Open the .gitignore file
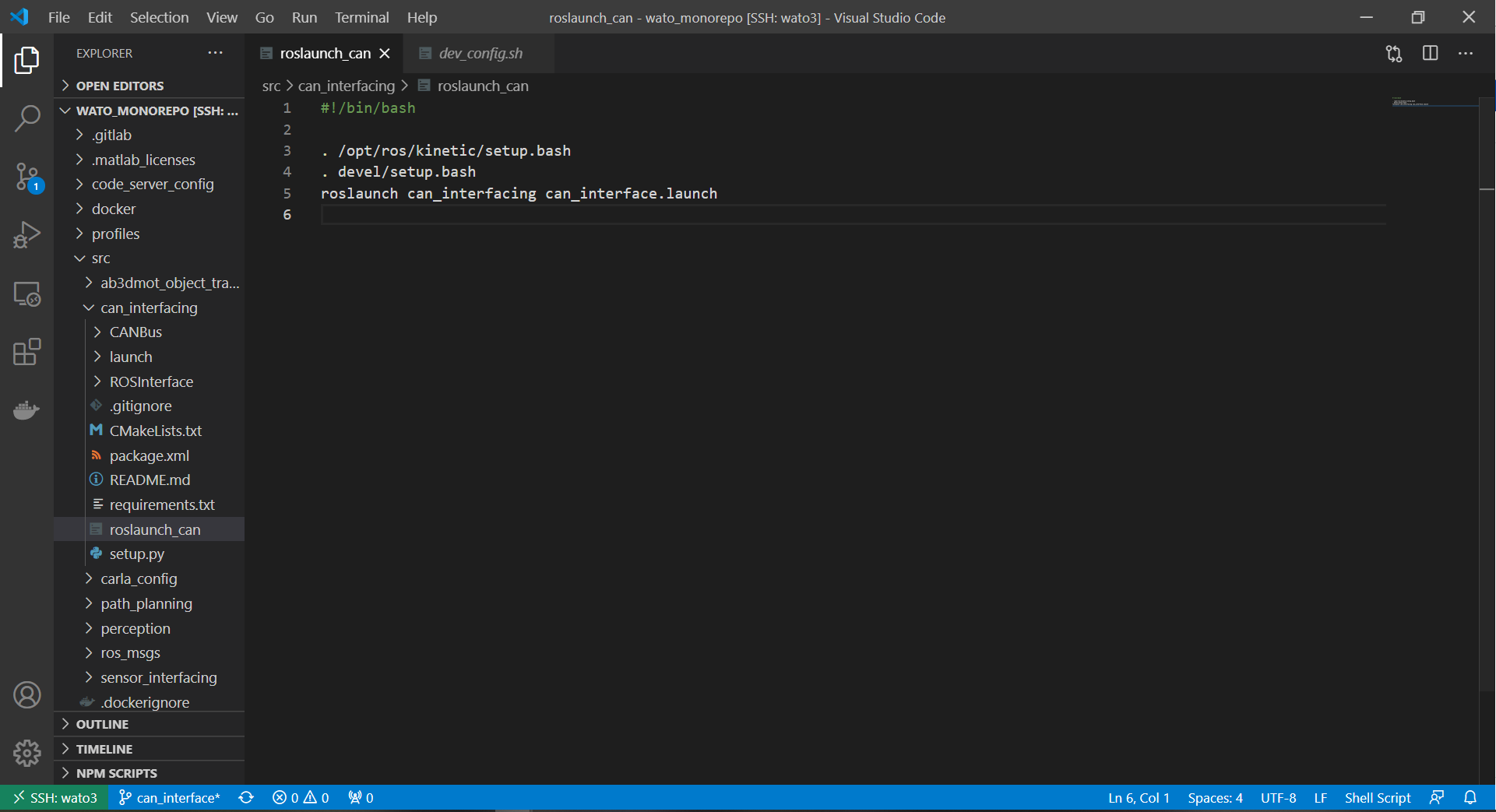This screenshot has width=1496, height=812. (149, 406)
